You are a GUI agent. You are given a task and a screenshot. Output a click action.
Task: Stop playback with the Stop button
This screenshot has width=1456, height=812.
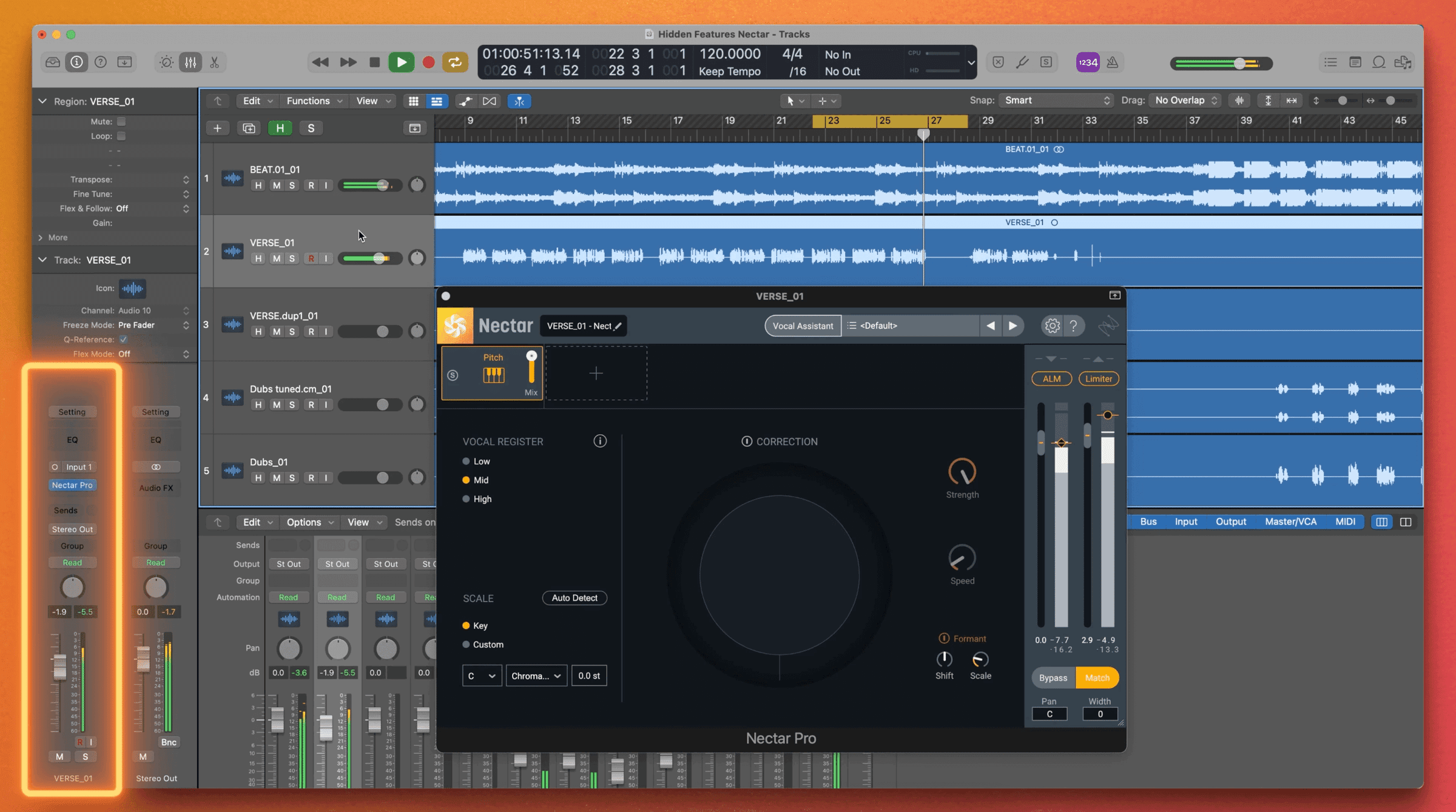[374, 62]
